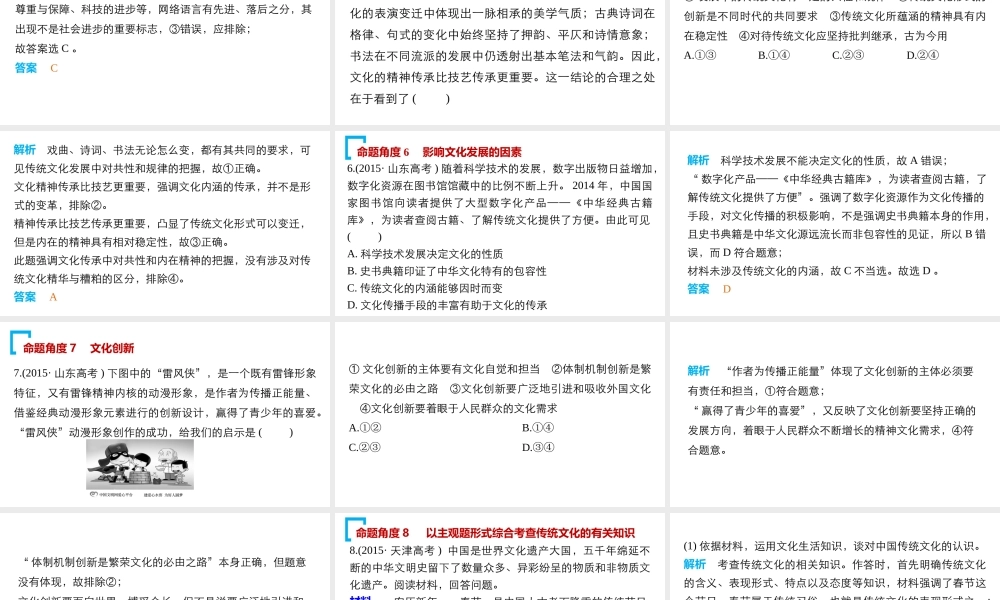Click heading "命题角度 6 影响文化发展的因素"
The image size is (1000, 600).
coord(439,152)
